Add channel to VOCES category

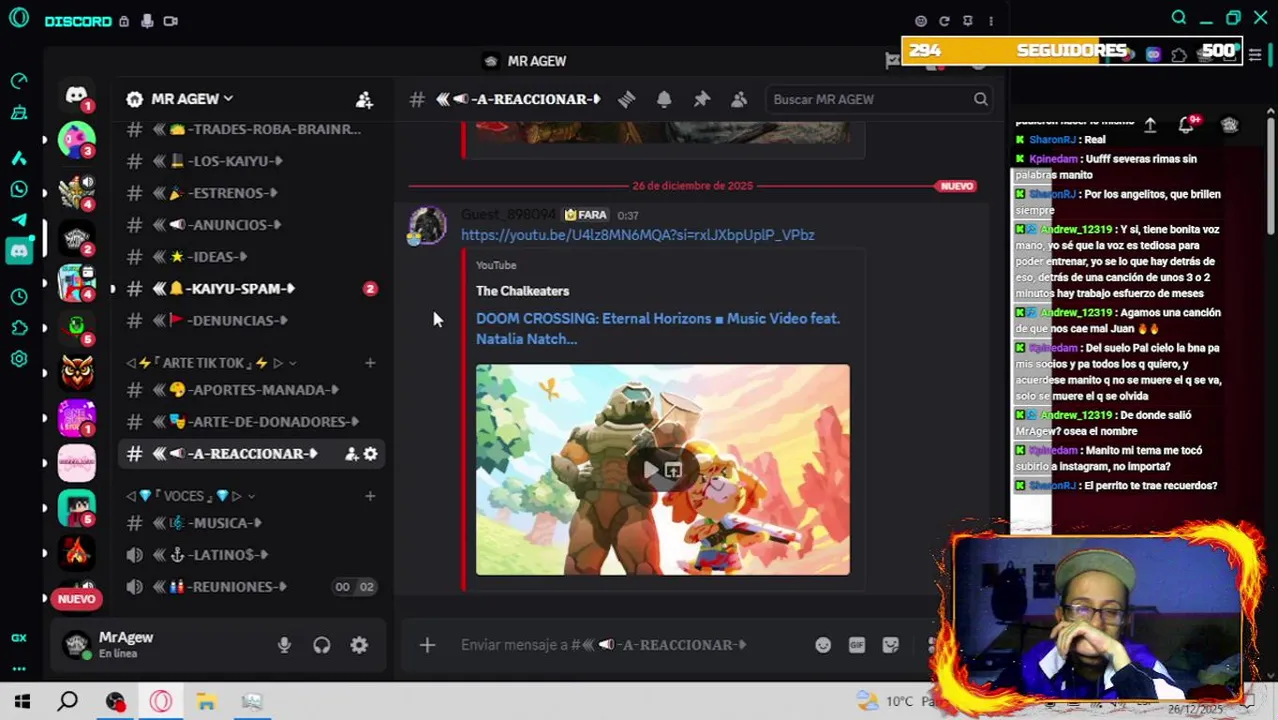(370, 496)
